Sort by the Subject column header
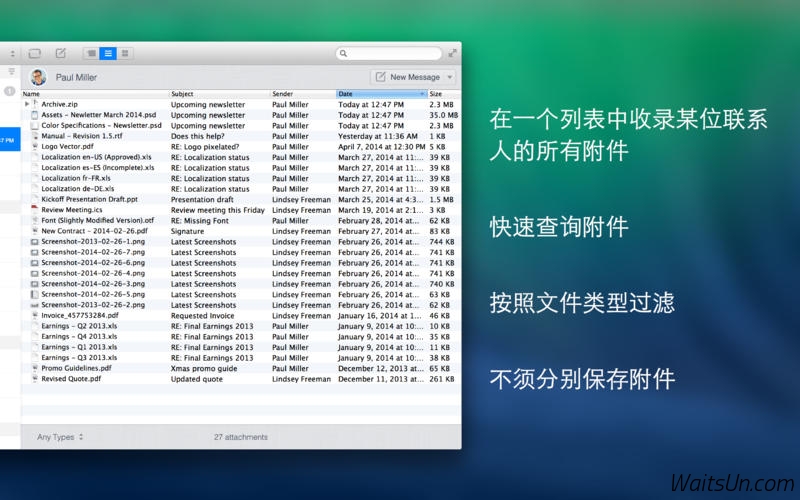 point(219,94)
